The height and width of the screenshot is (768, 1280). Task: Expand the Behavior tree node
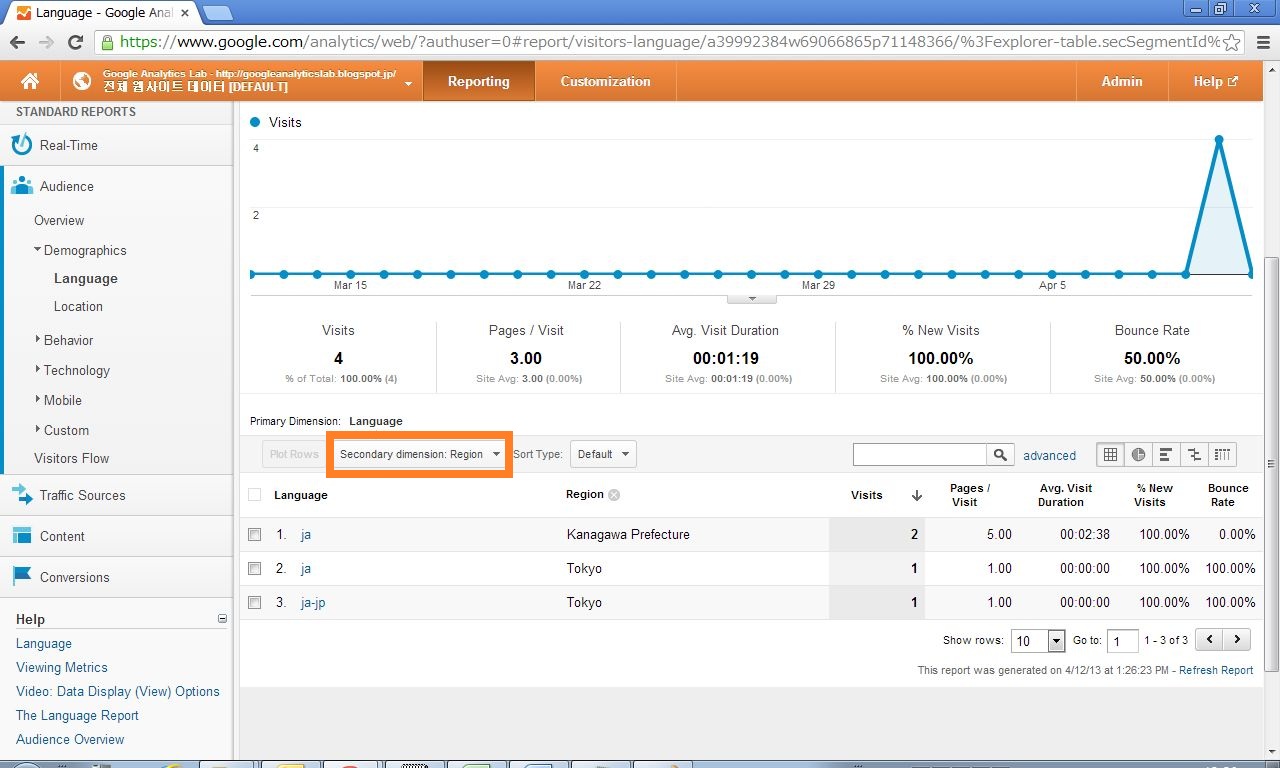click(38, 340)
